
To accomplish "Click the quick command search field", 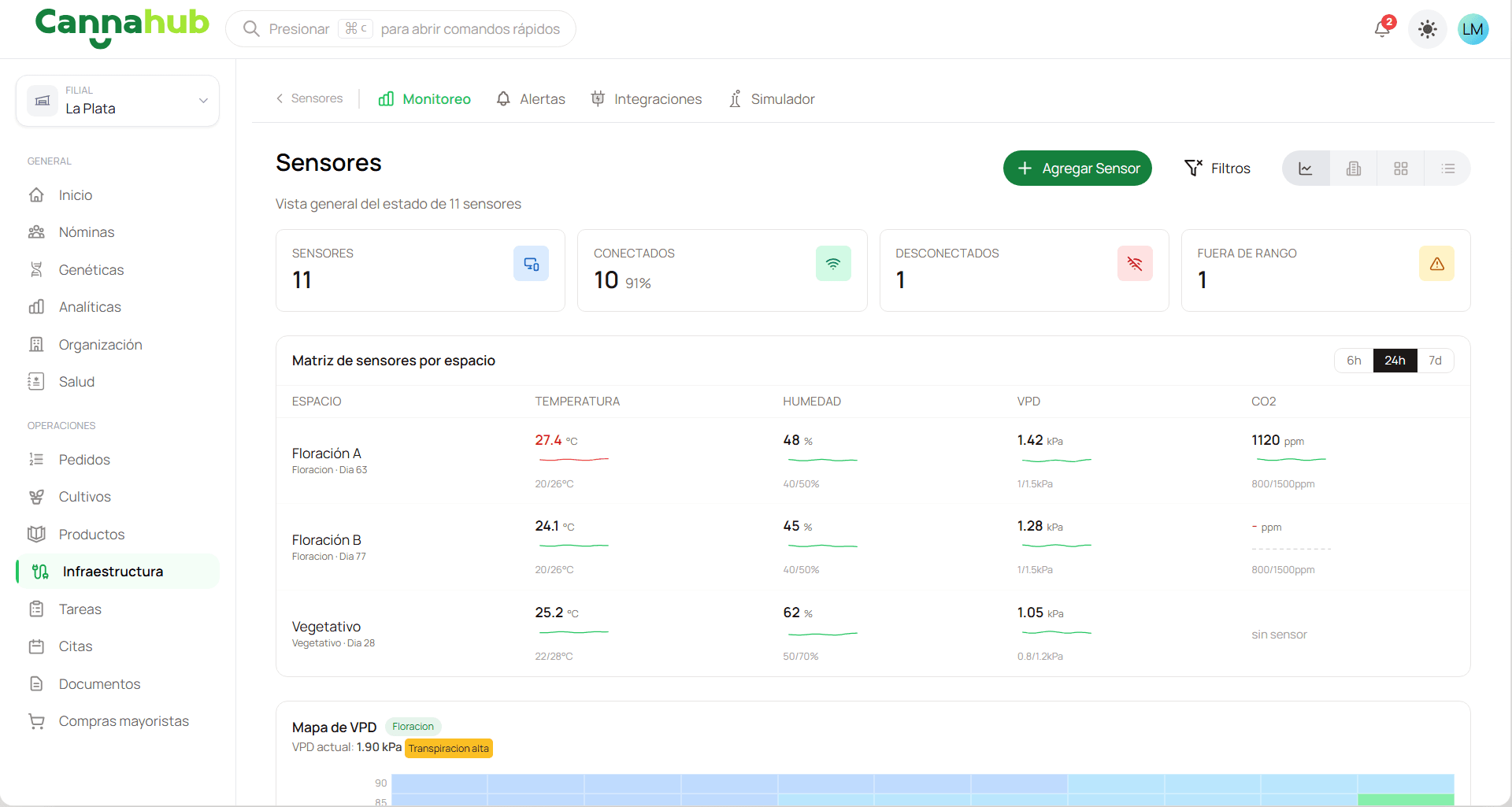I will (x=401, y=29).
